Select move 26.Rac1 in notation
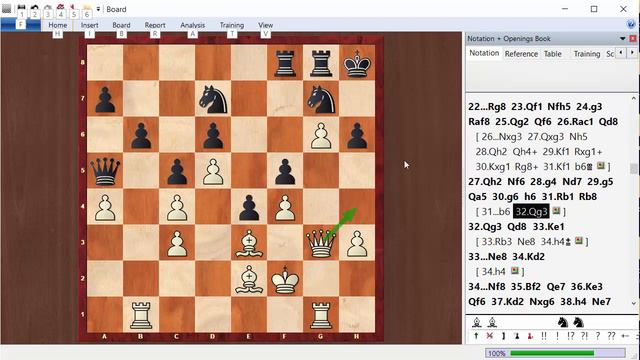640x360 pixels. 575,122
